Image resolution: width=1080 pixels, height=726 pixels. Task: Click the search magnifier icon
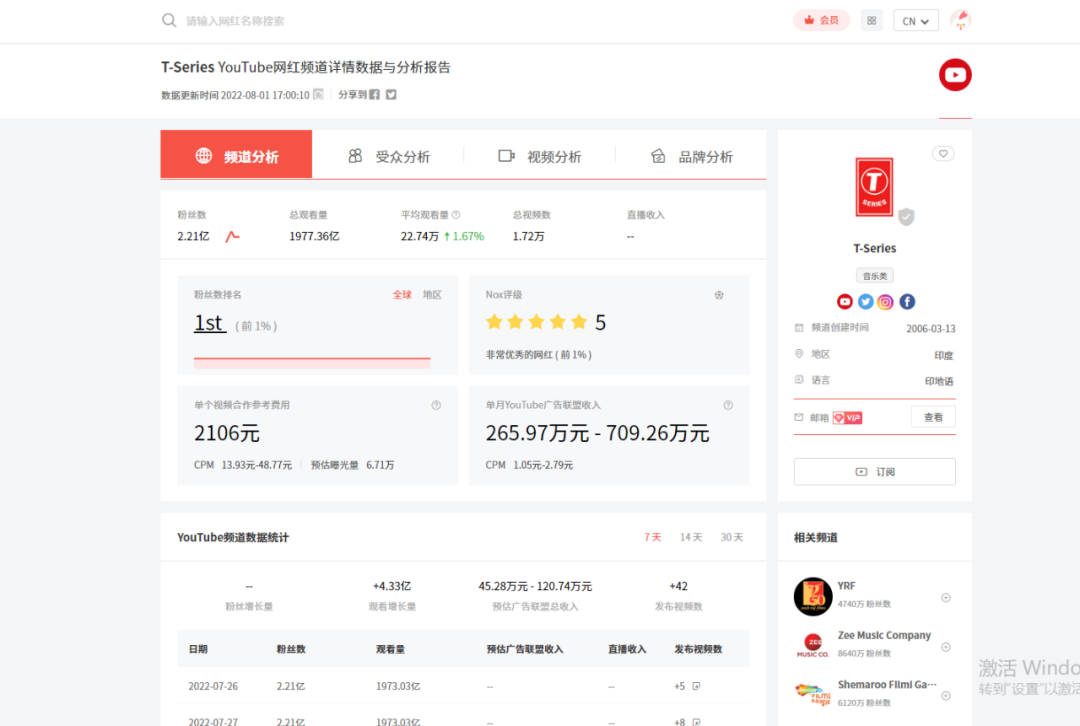169,21
